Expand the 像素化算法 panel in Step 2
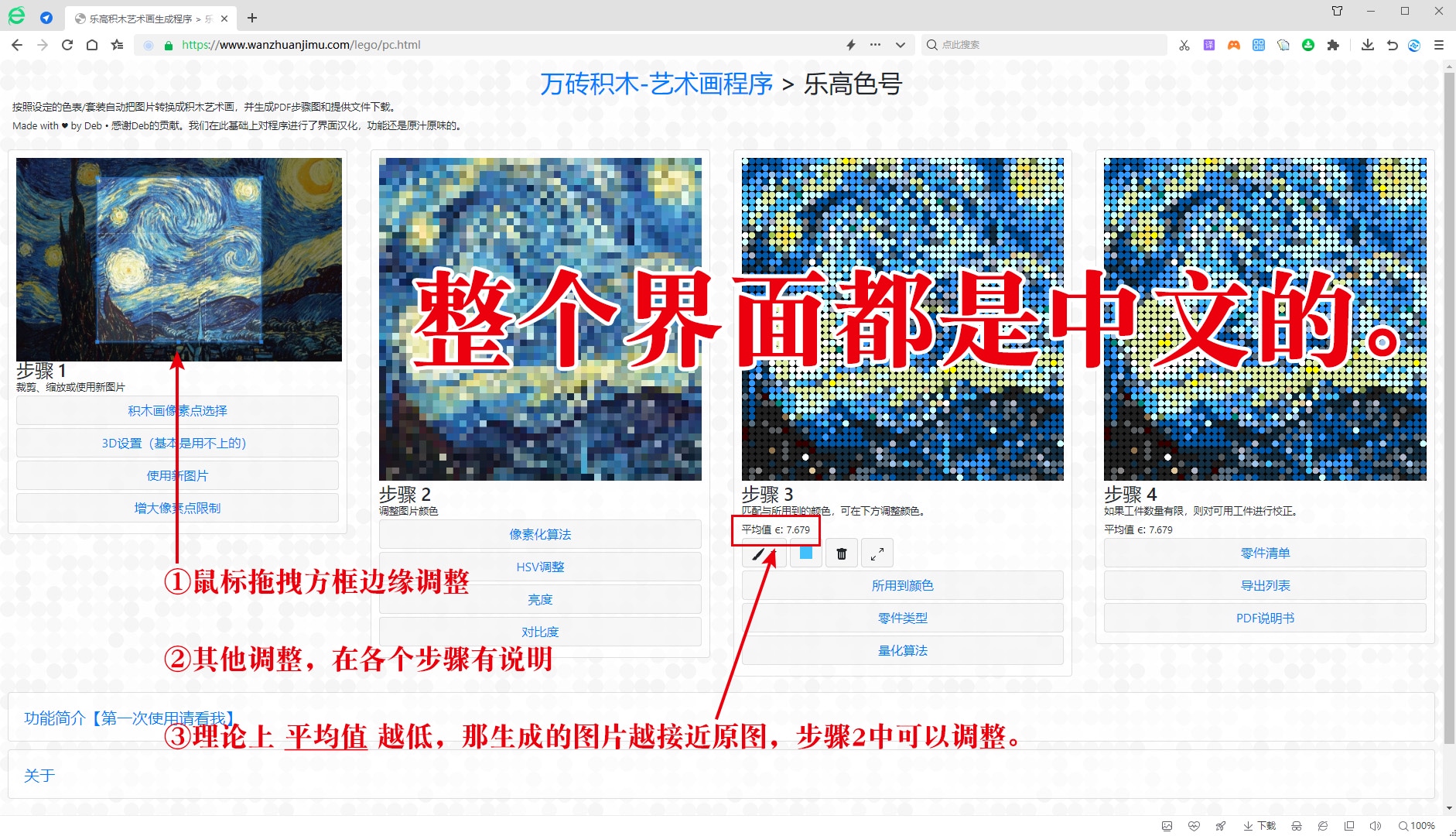Screen dimensions: 1456x836 tap(540, 534)
